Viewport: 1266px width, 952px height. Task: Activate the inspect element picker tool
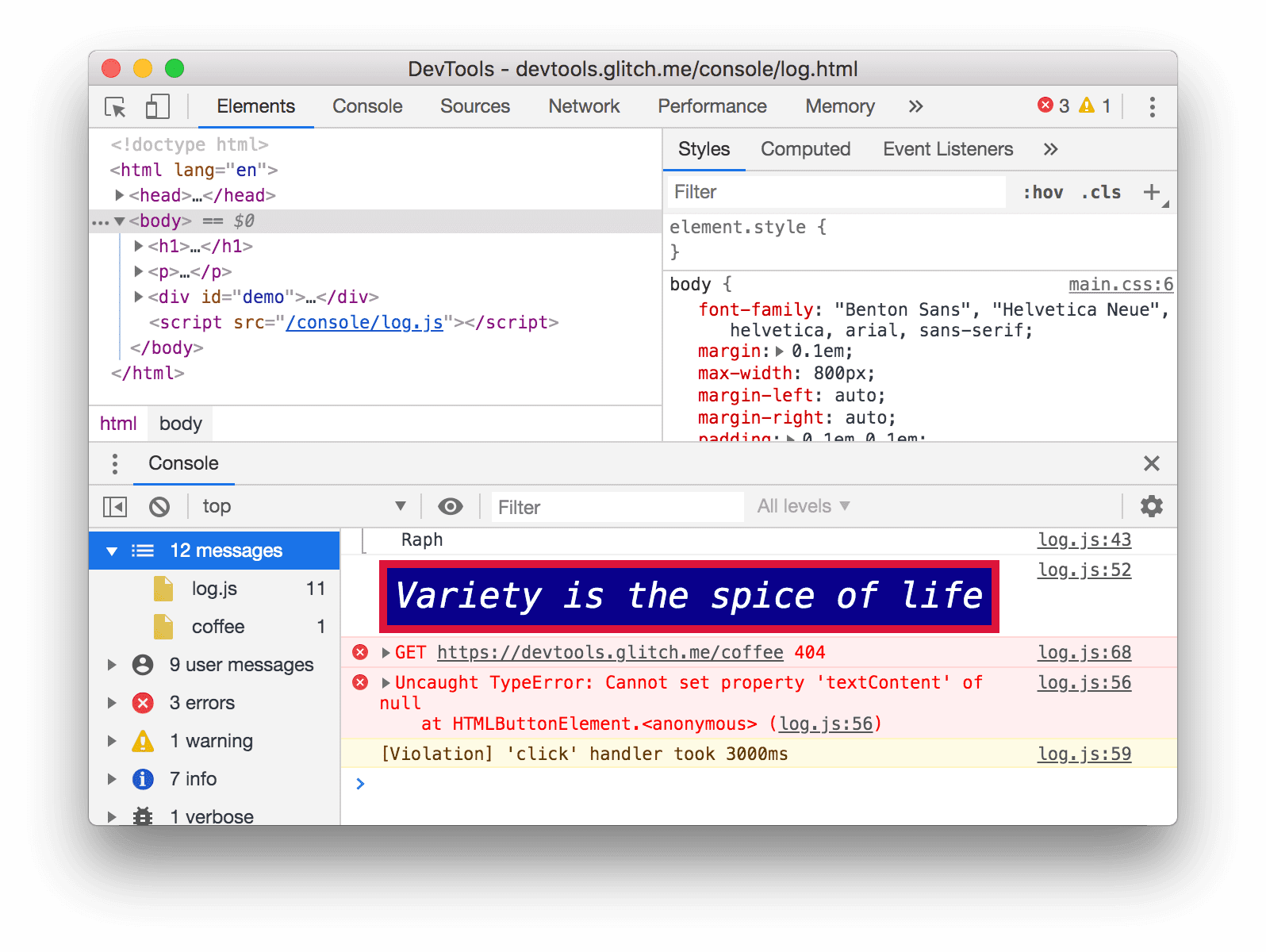(115, 107)
